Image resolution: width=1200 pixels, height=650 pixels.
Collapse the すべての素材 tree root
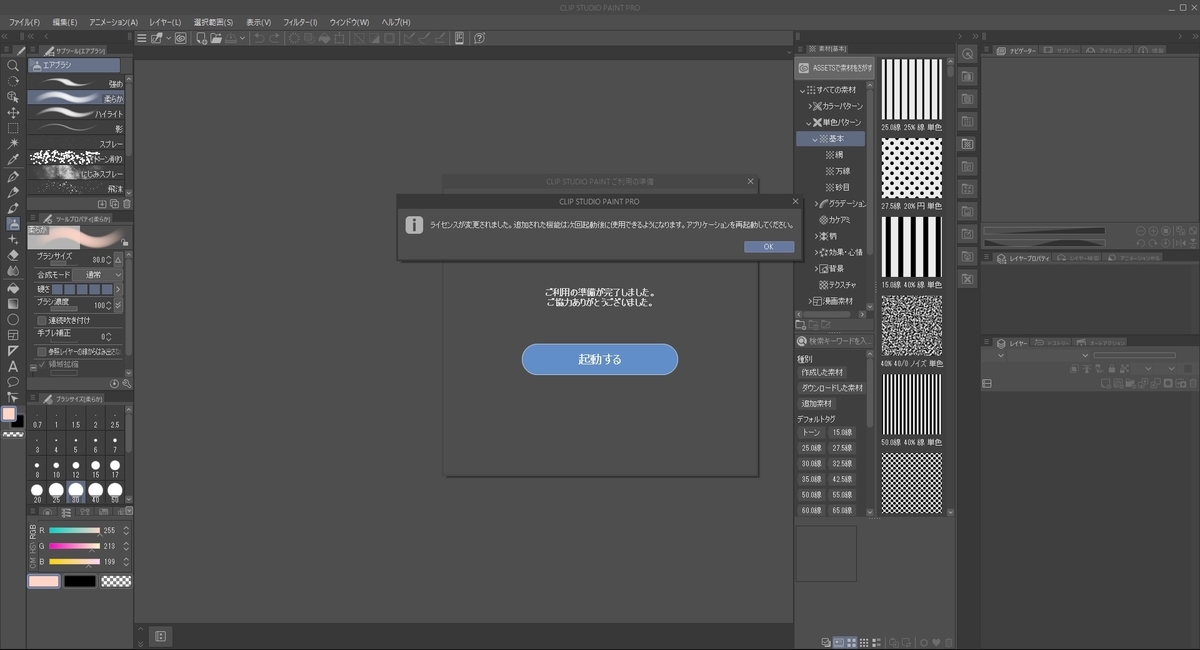pyautogui.click(x=802, y=90)
